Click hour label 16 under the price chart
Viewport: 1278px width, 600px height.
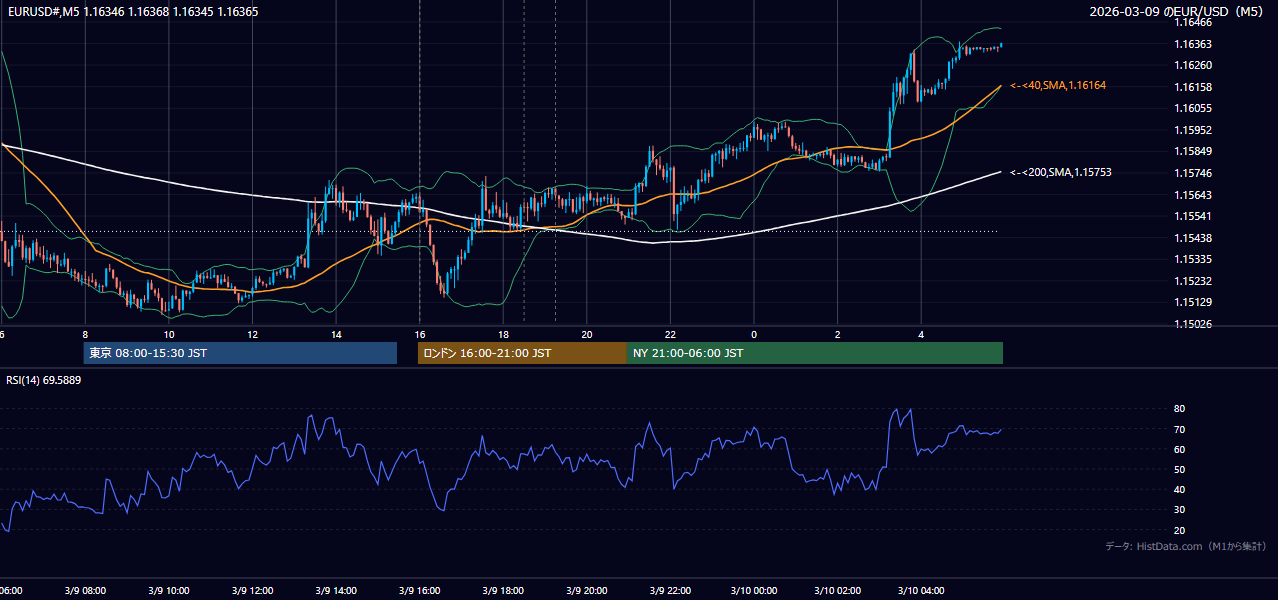(420, 334)
